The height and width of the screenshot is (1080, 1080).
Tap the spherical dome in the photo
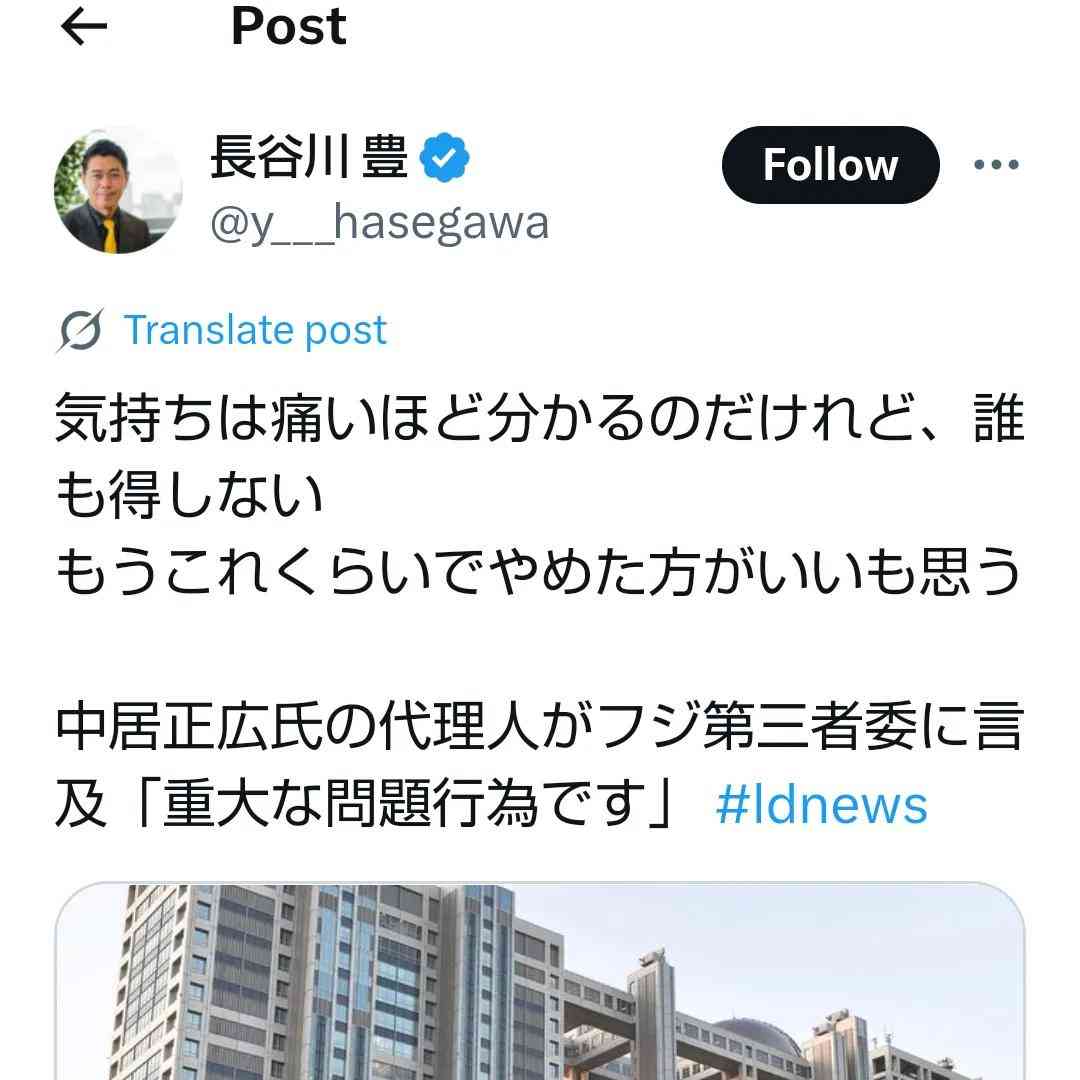click(x=758, y=1040)
